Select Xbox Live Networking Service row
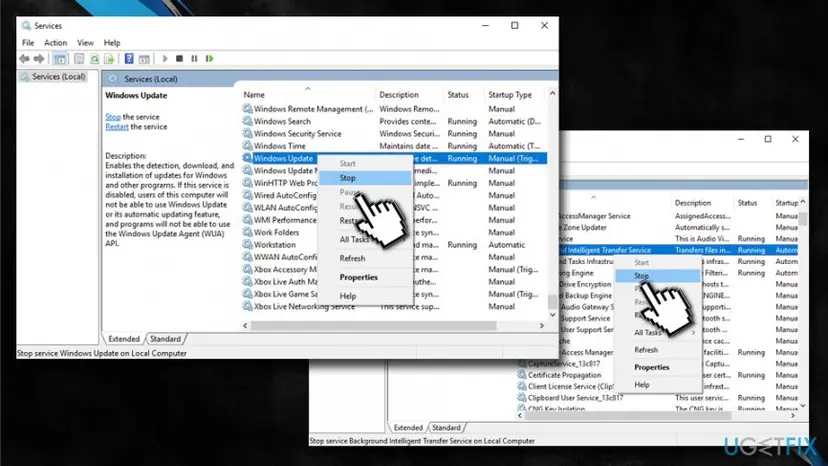 coord(394,306)
